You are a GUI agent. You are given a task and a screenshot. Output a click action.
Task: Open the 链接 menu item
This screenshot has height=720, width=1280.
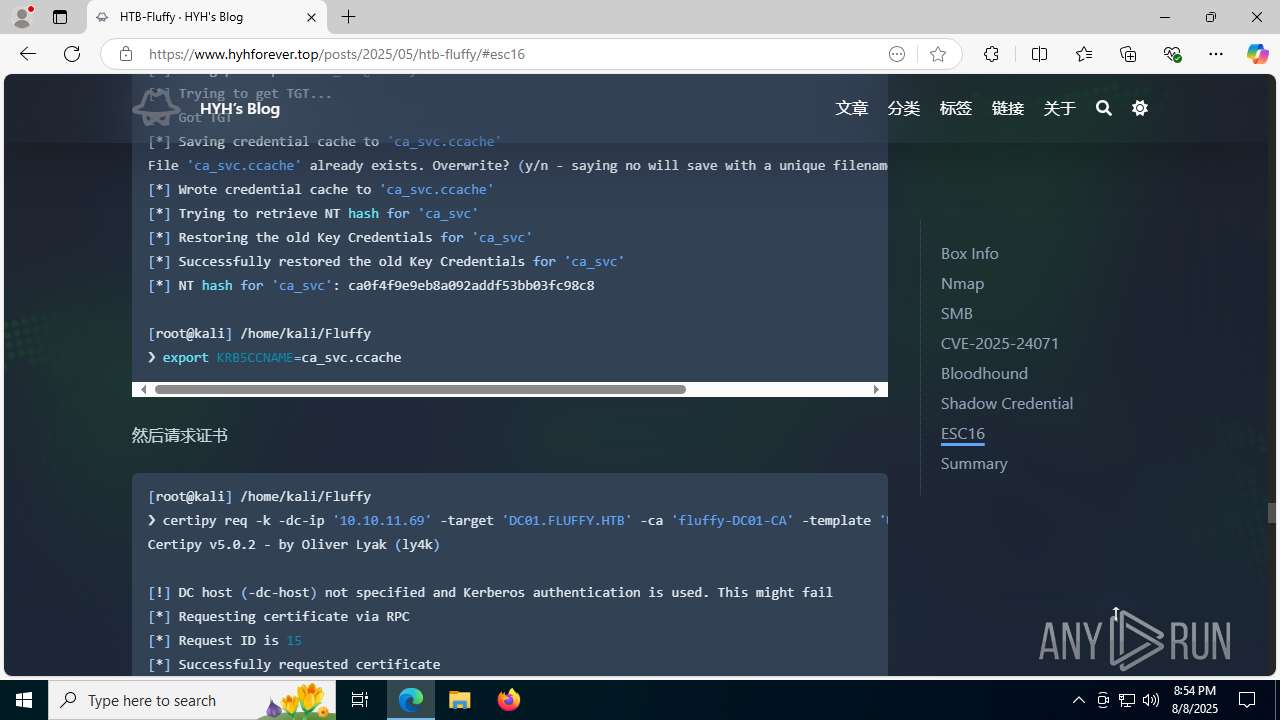(1008, 108)
